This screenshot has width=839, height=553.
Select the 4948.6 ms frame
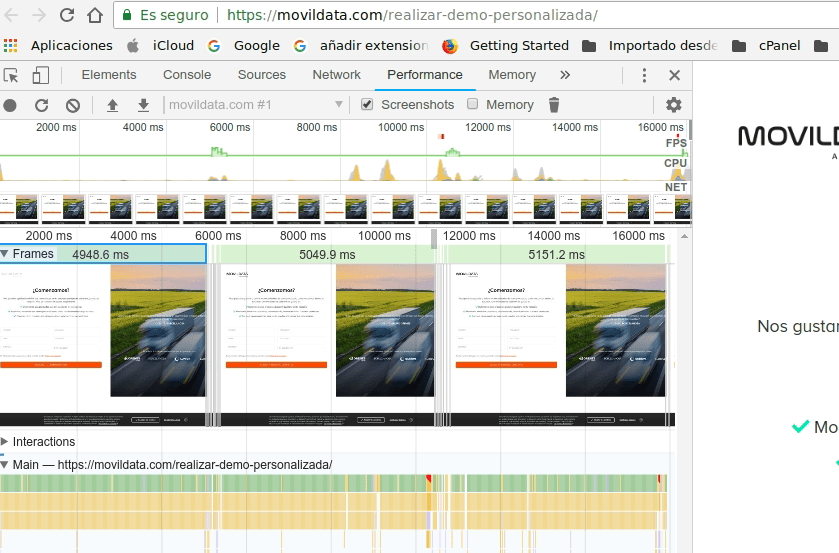point(101,255)
